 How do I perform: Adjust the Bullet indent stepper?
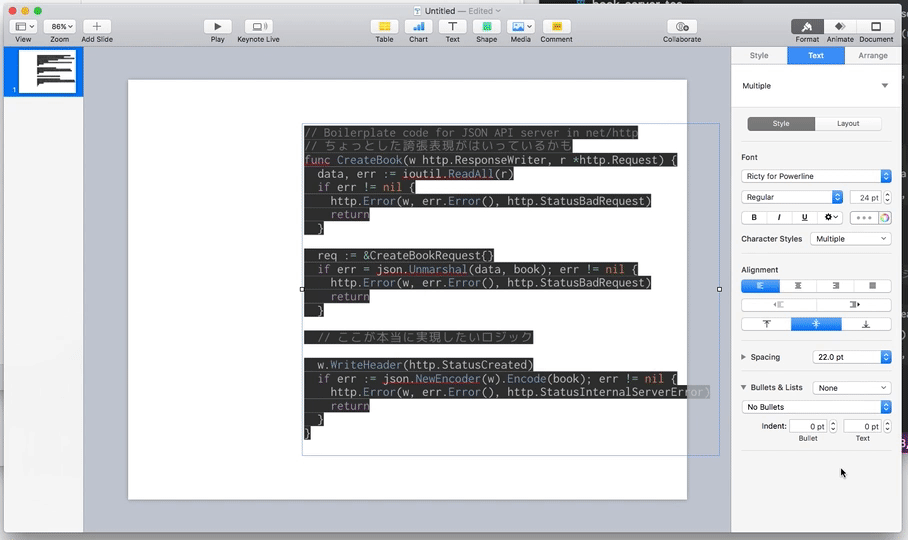[833, 427]
